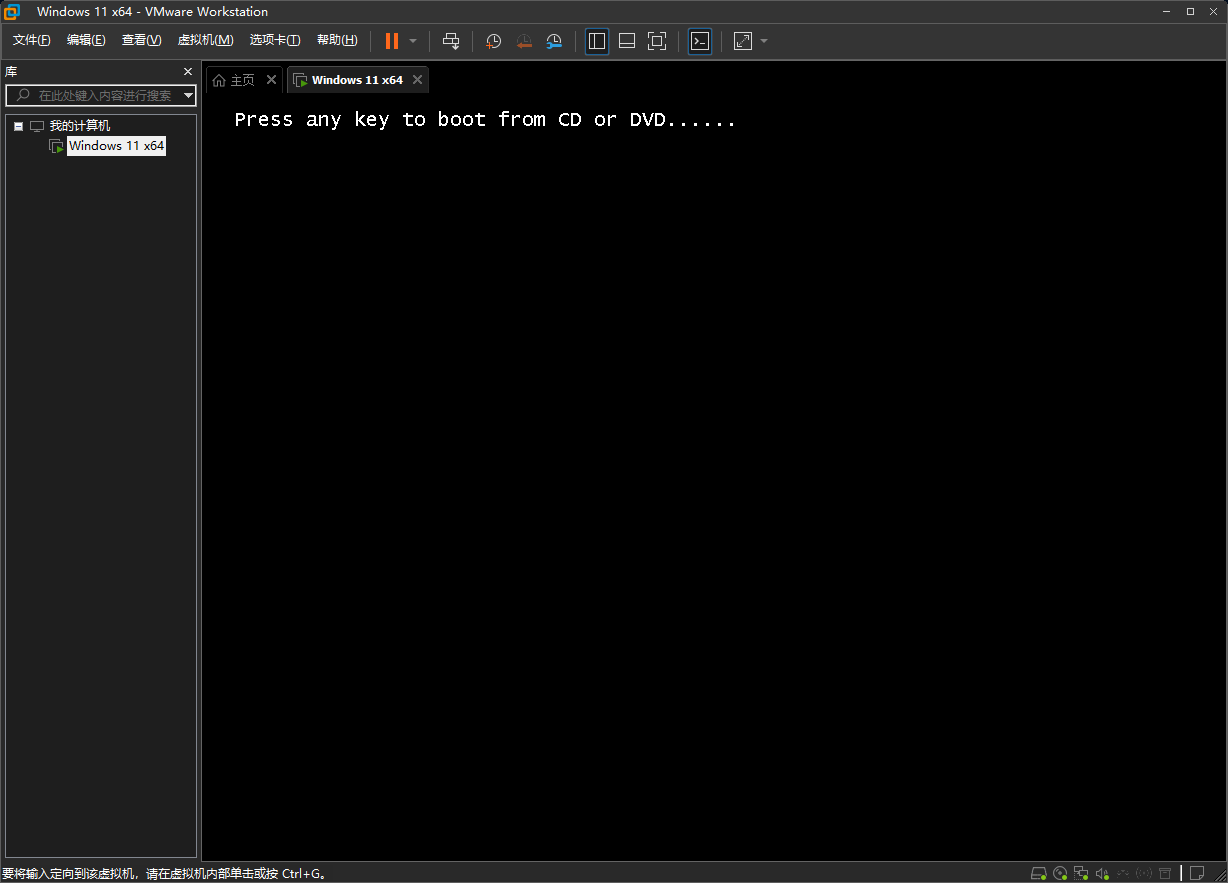1228x883 pixels.
Task: Close the 库 library panel
Action: tap(188, 72)
